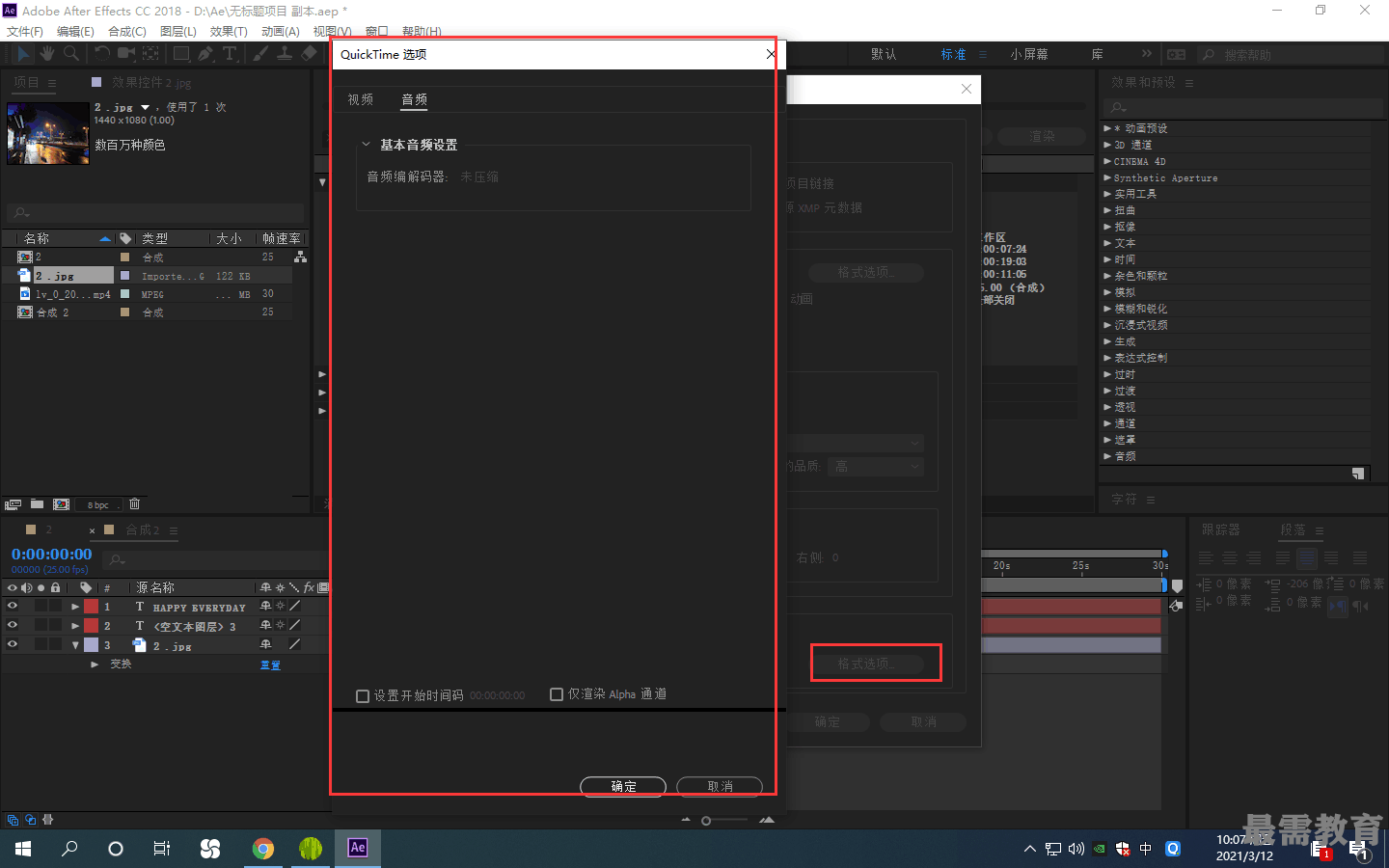The image size is (1389, 868).
Task: Click 确定 in QuickTime 选项 dialog
Action: (x=623, y=786)
